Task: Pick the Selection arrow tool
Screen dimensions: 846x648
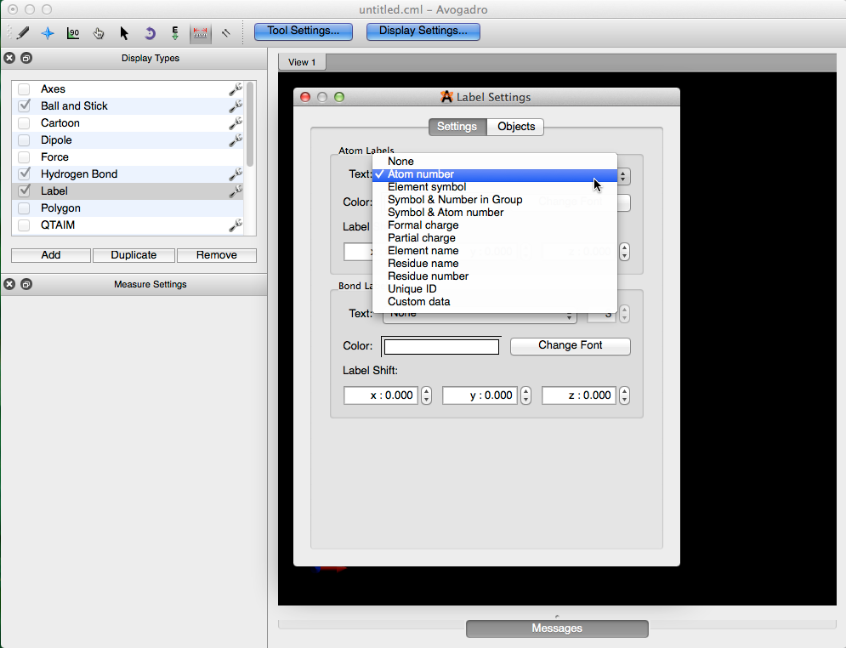Action: (x=124, y=33)
